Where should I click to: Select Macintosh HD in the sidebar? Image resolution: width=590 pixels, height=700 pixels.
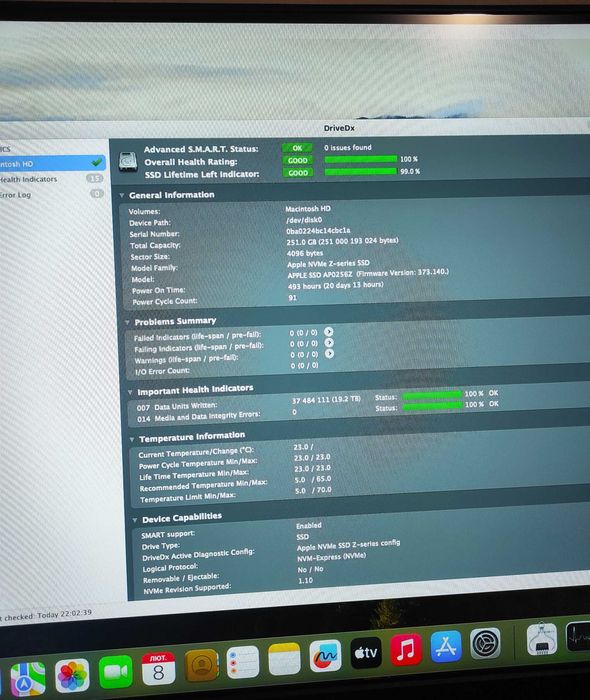point(53,163)
